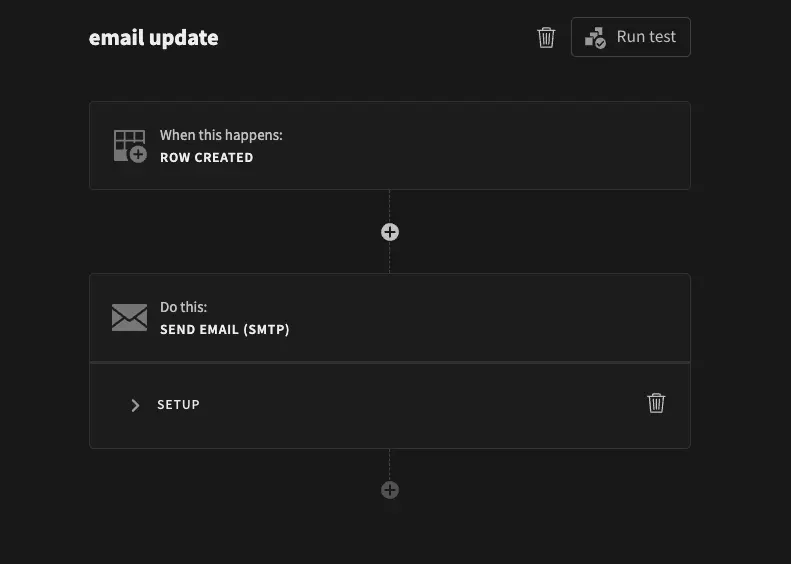The height and width of the screenshot is (564, 791).
Task: Click the Send Email envelope icon
Action: [x=130, y=318]
